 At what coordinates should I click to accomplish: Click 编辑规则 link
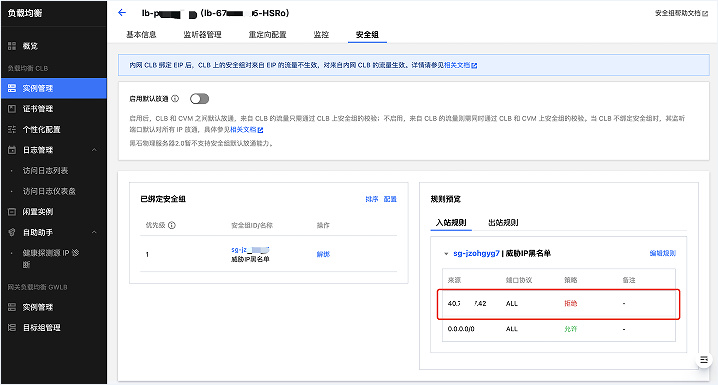click(663, 253)
